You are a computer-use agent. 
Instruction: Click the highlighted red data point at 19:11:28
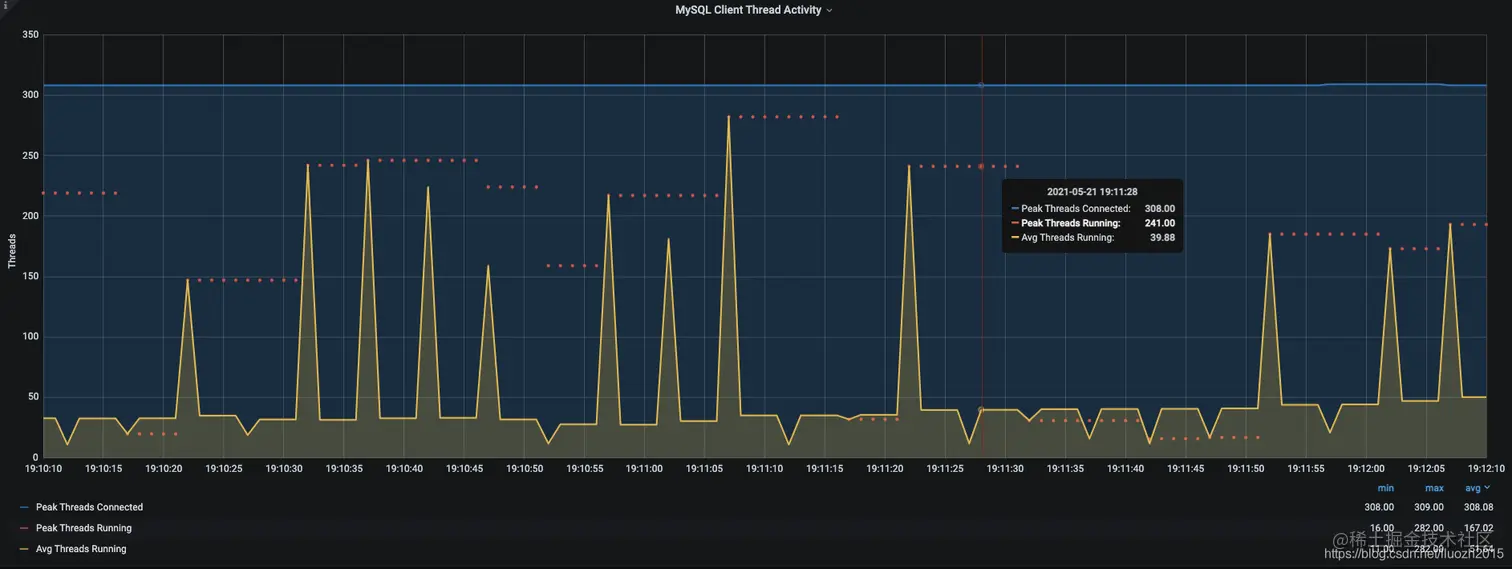981,166
